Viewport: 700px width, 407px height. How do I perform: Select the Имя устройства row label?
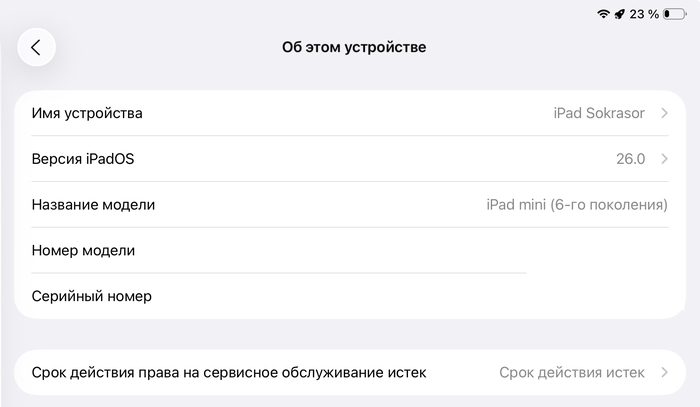pyautogui.click(x=87, y=113)
